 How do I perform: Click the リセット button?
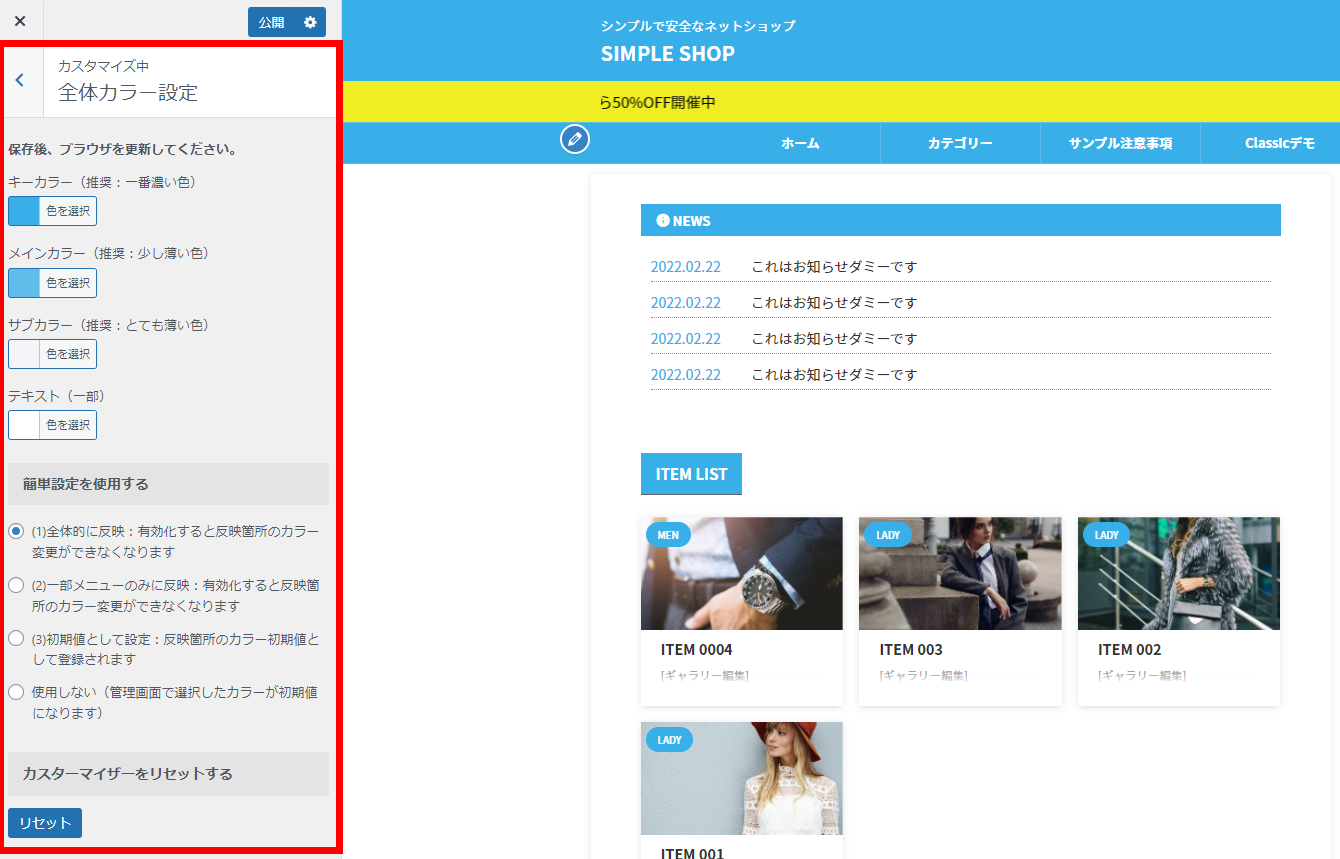45,823
